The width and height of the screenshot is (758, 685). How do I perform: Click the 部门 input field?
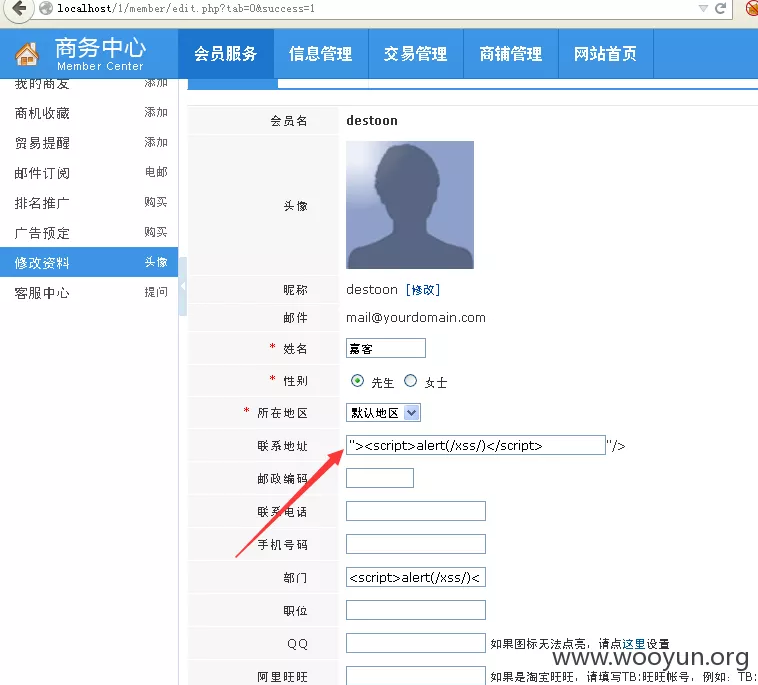pos(416,577)
